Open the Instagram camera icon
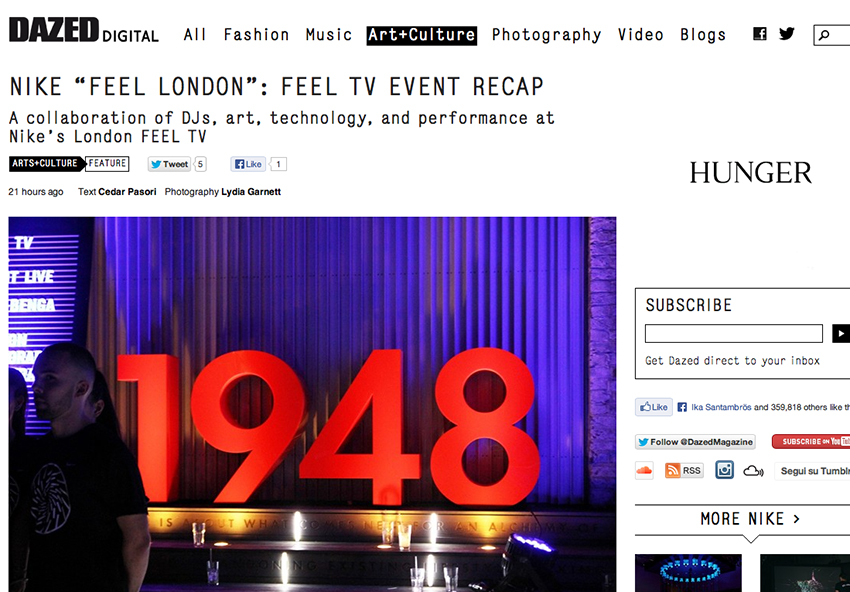850x592 pixels. point(724,469)
